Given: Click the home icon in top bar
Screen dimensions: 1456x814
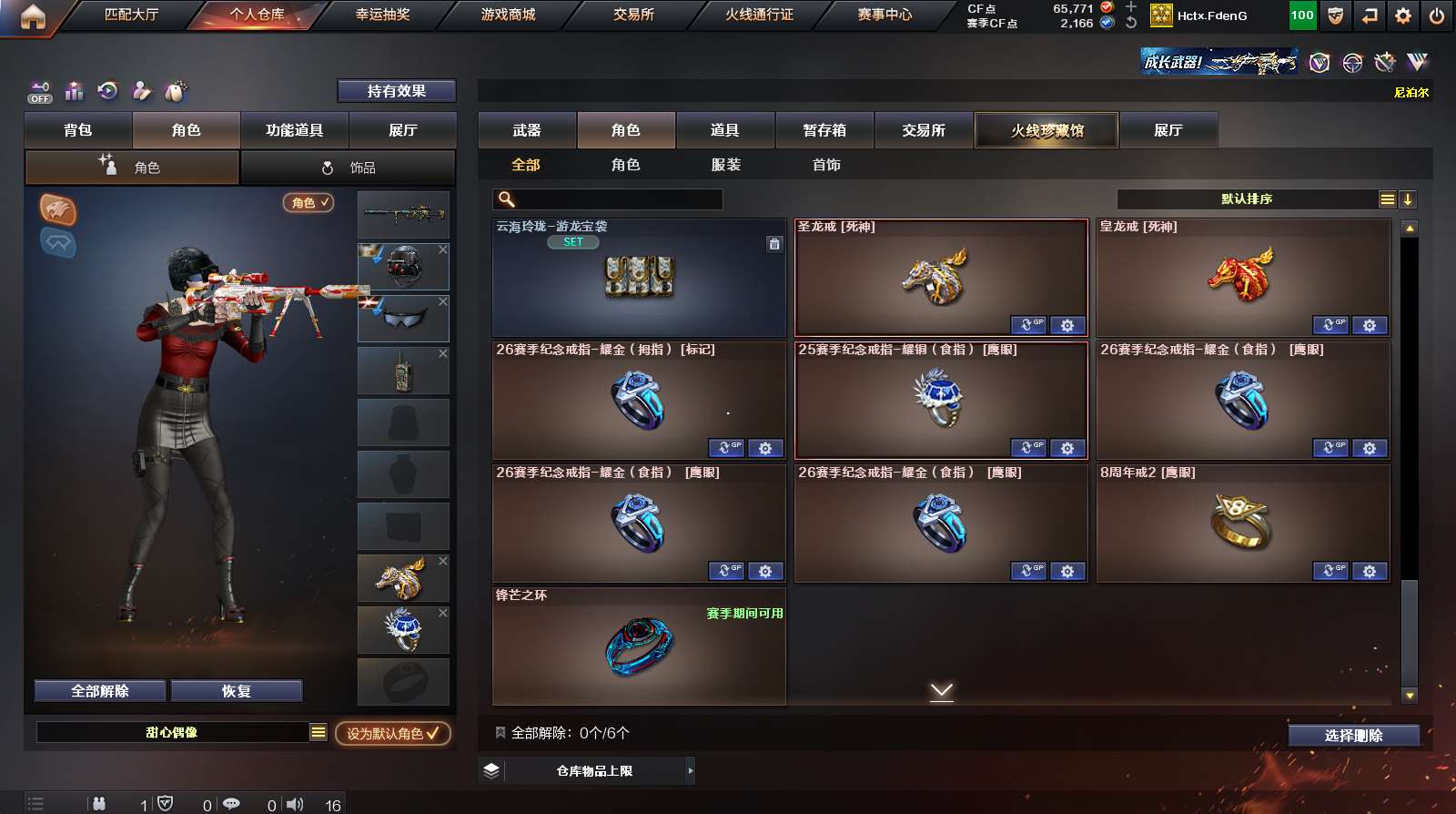Looking at the screenshot, I should (33, 15).
